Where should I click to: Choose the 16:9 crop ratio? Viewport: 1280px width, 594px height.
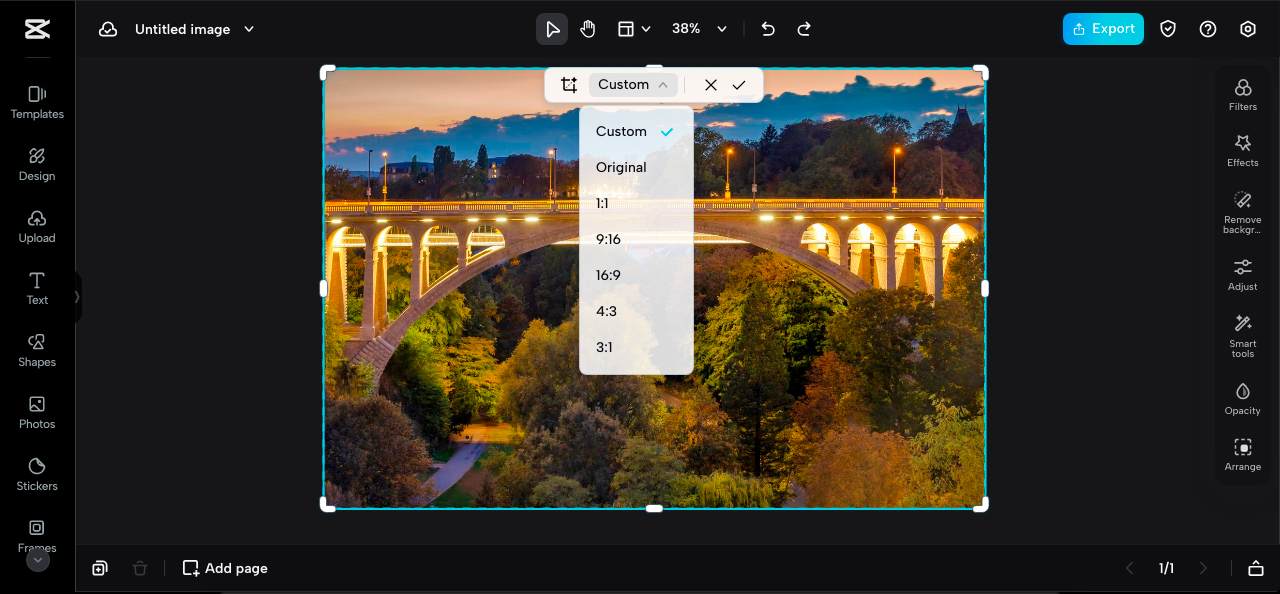pos(636,275)
